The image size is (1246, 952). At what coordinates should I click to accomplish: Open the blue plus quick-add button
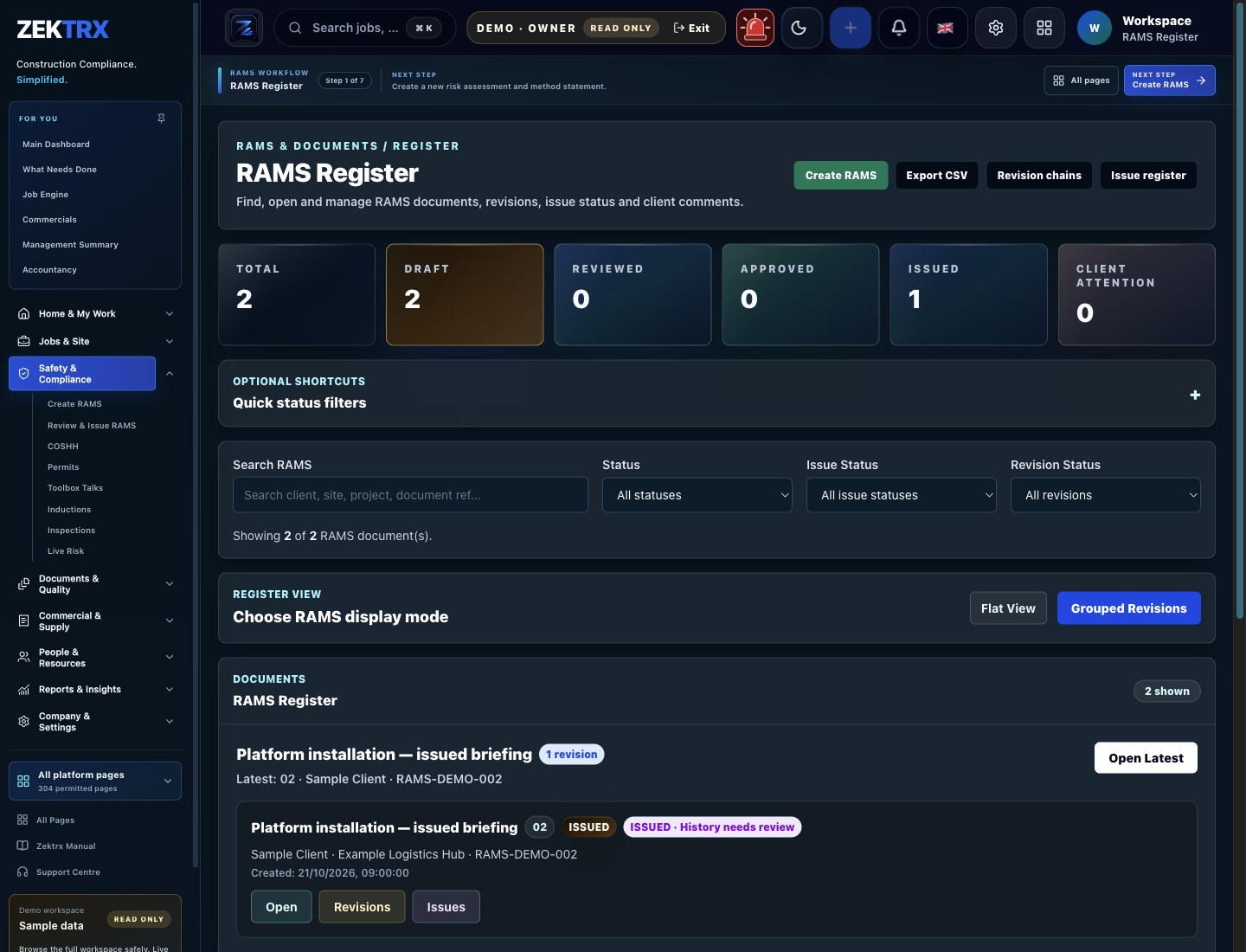(851, 28)
